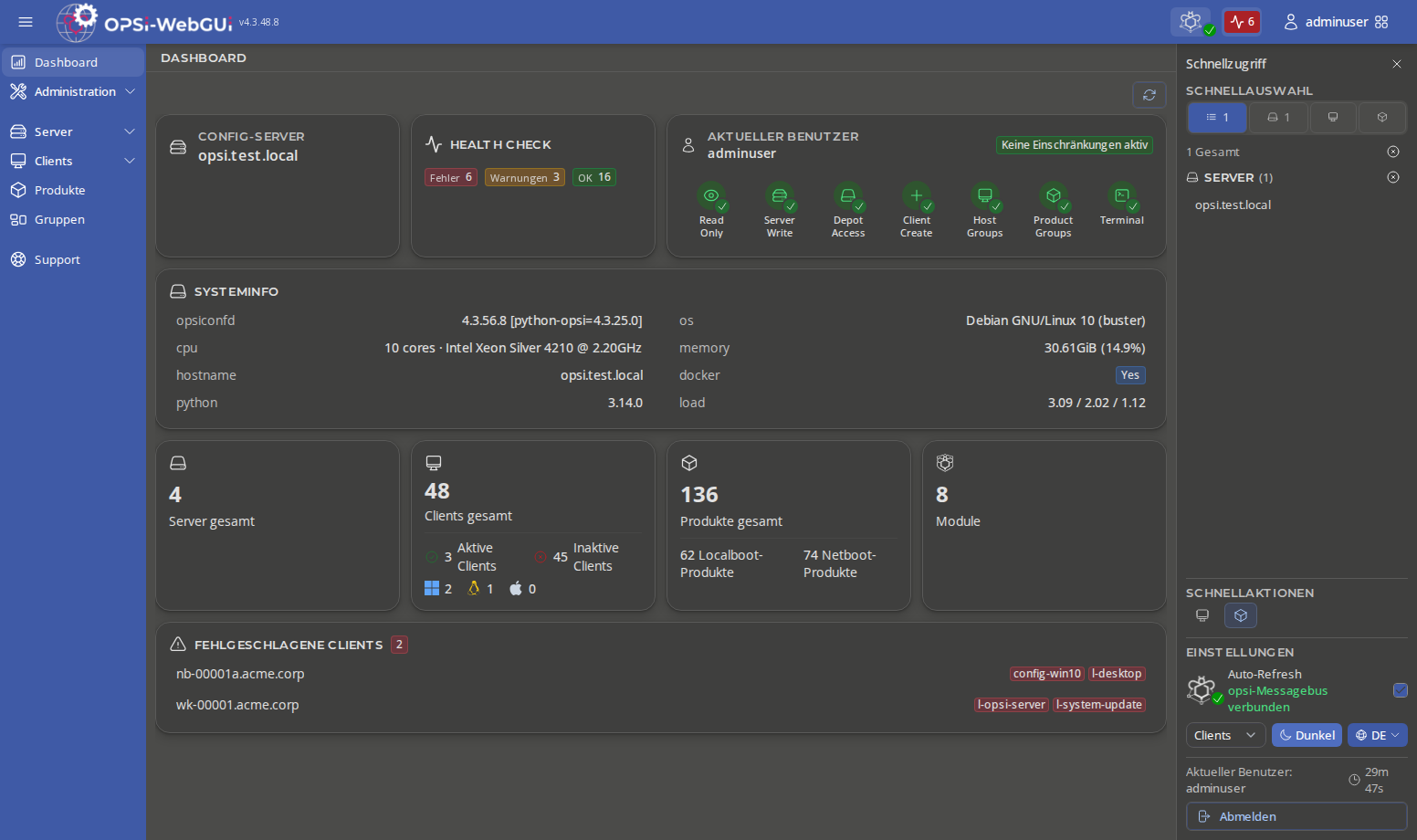This screenshot has height=840, width=1417.
Task: Open the messagebus status icon in header
Action: click(x=1191, y=21)
